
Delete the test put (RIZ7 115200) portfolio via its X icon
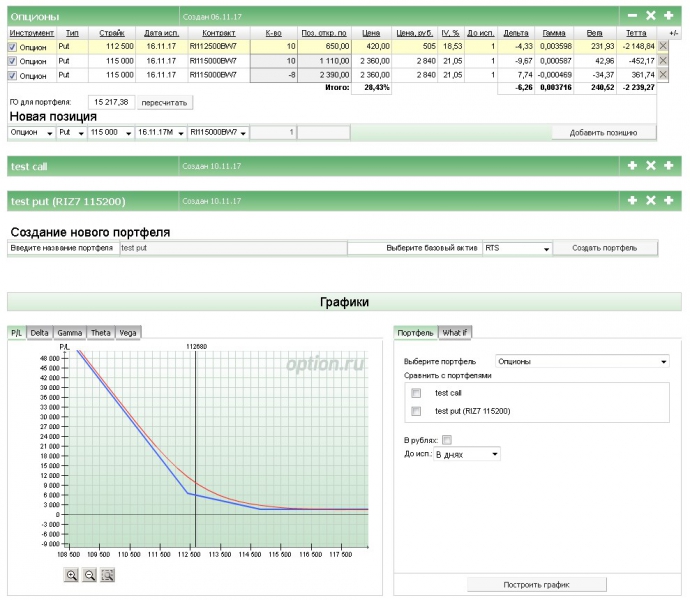pyautogui.click(x=650, y=201)
